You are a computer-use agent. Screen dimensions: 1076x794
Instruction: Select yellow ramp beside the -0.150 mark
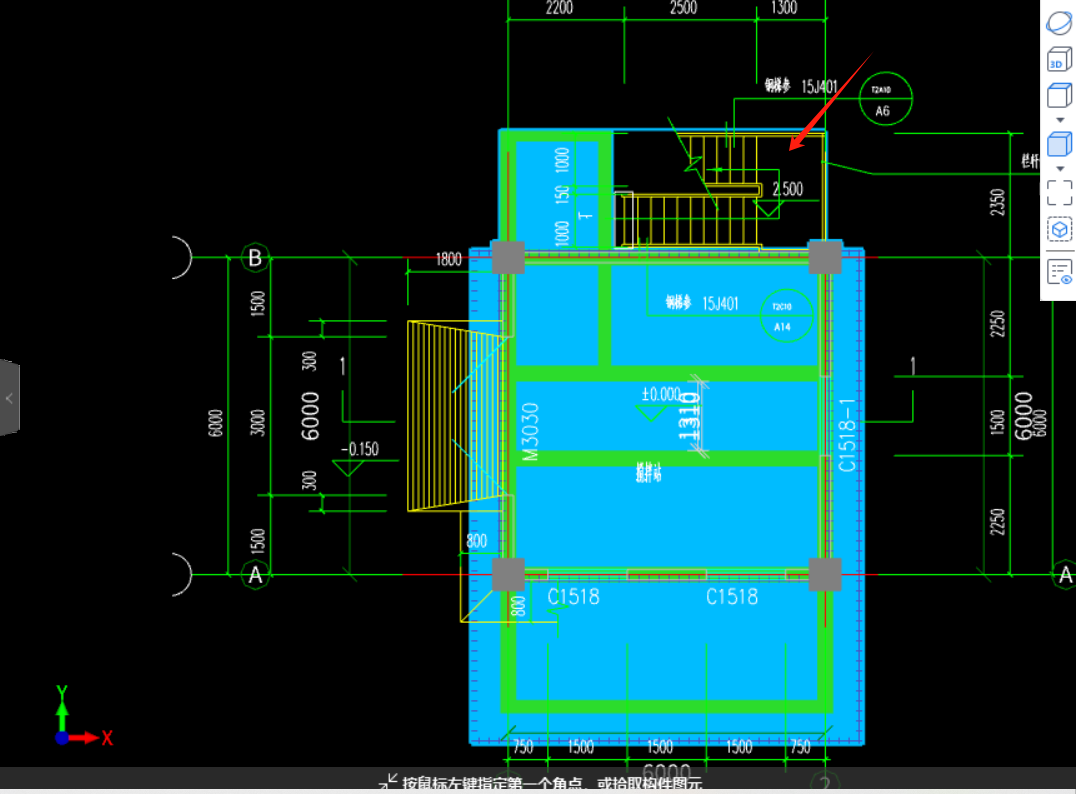(455, 416)
